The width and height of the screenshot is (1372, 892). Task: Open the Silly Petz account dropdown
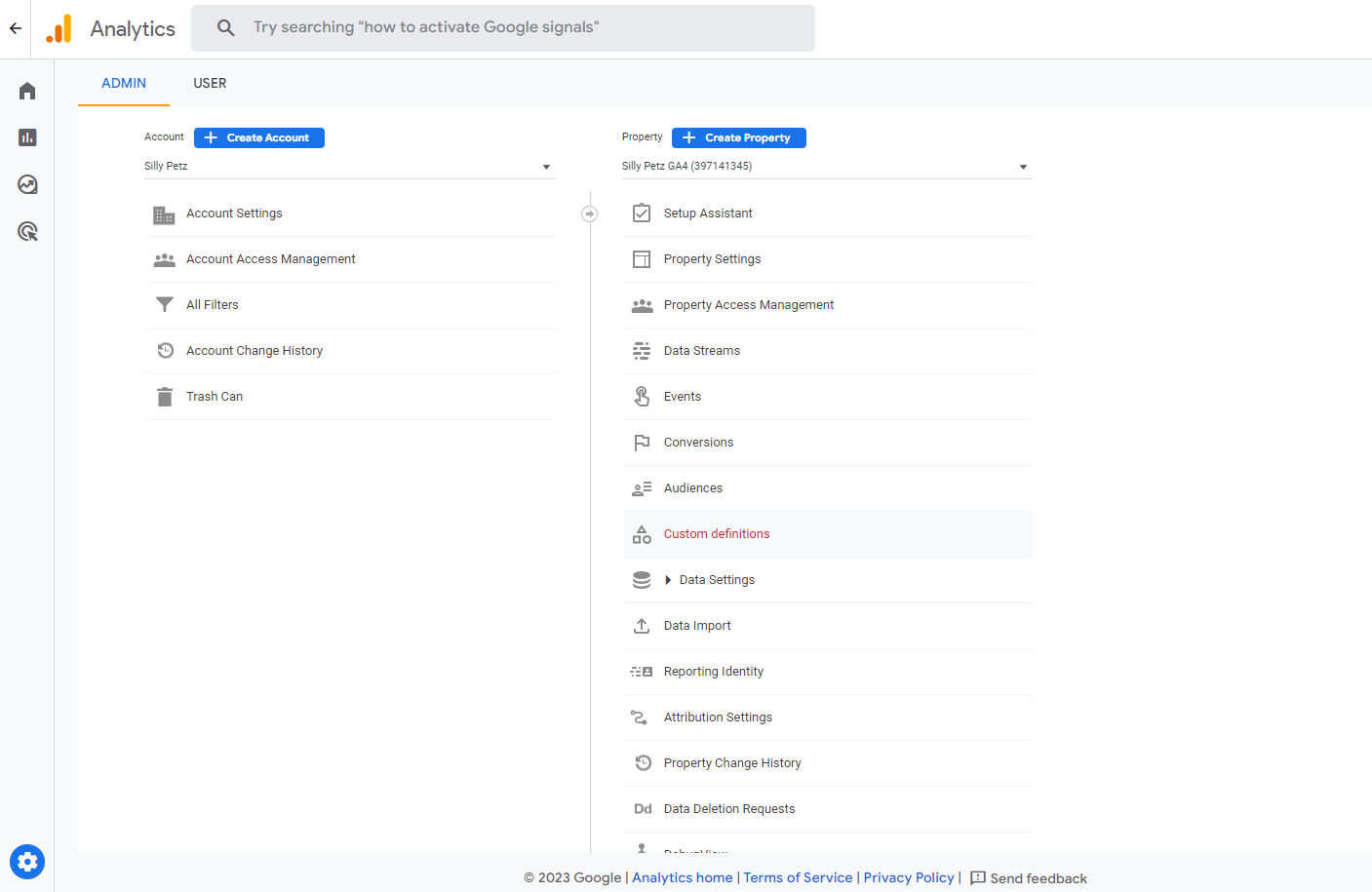(349, 167)
